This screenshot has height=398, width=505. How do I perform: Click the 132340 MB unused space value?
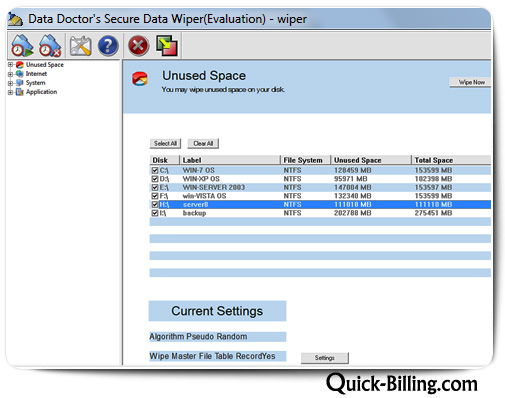coord(353,196)
